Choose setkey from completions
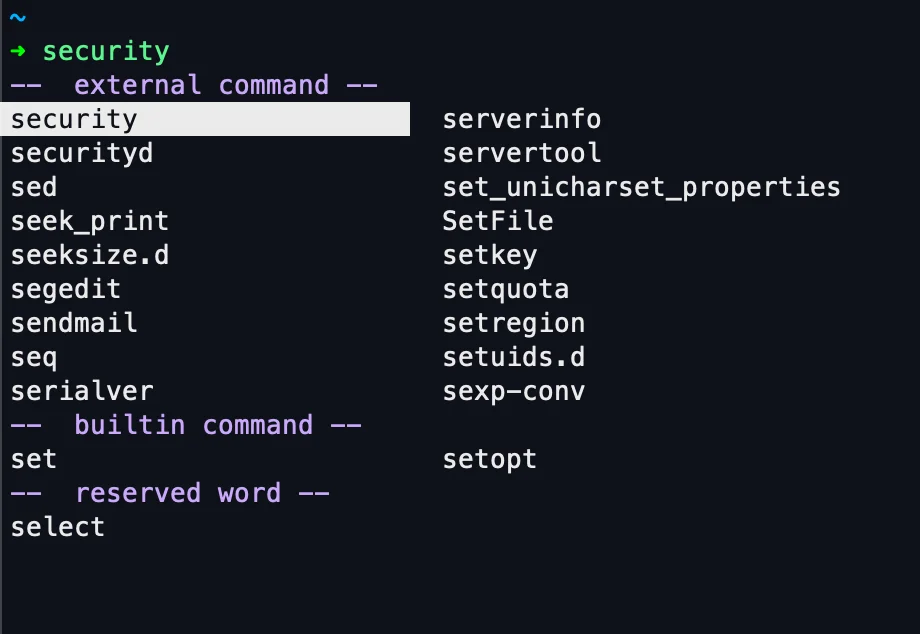Screen dimensions: 920x634 click(x=490, y=256)
